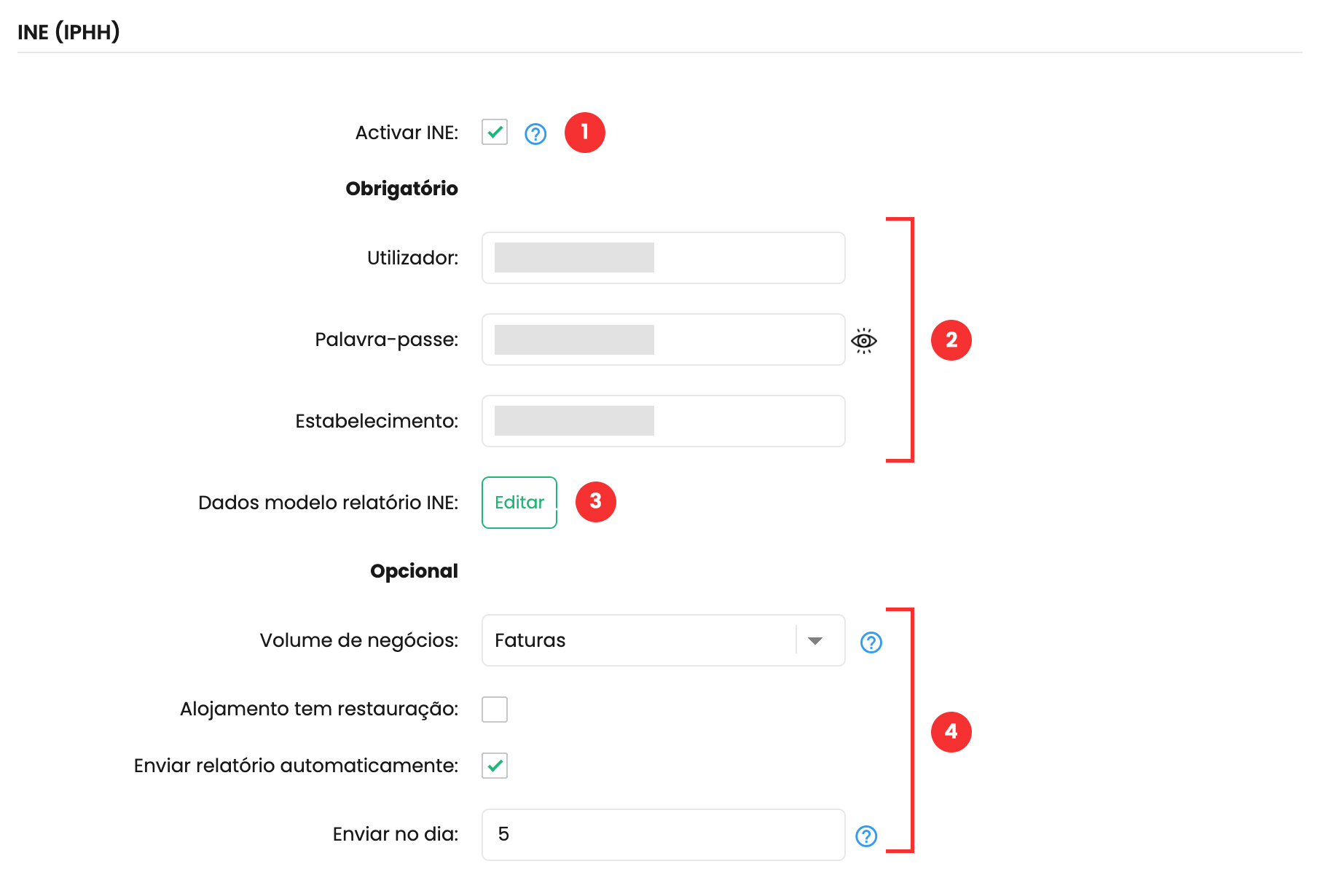
Task: Focus the Utilizador input field
Action: click(x=663, y=258)
